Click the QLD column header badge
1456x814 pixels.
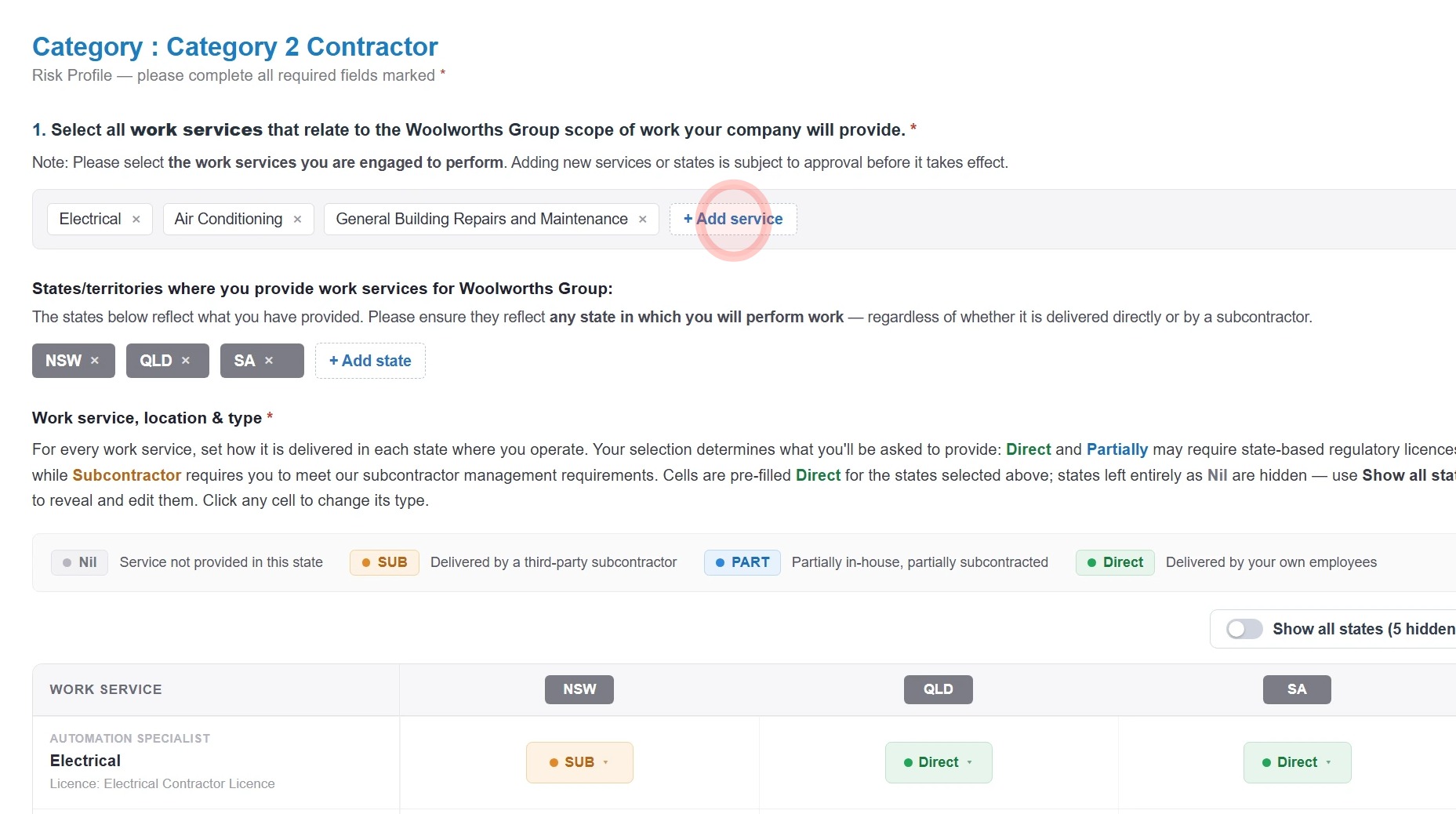click(x=939, y=689)
